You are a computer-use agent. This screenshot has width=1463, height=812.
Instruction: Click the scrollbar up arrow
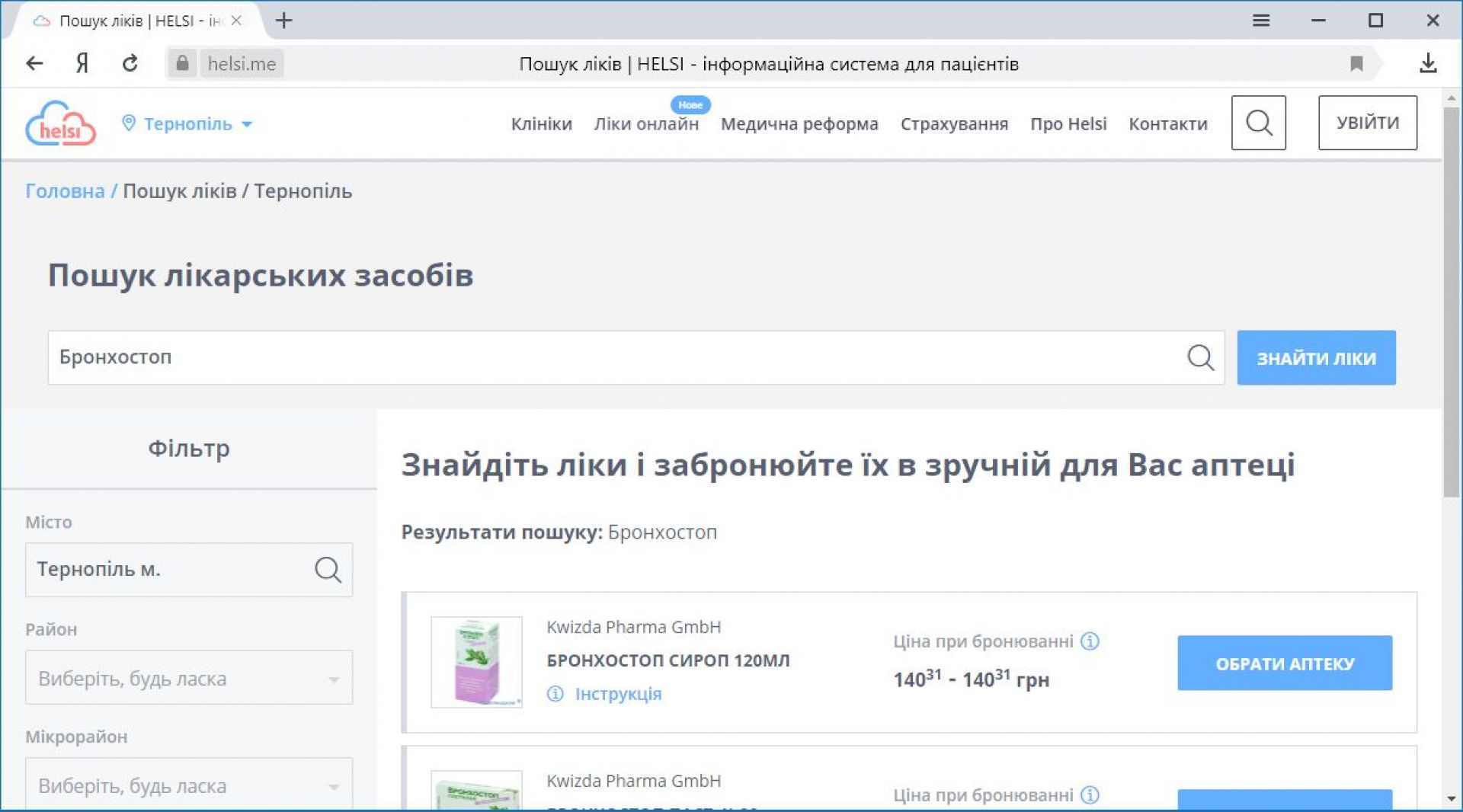pyautogui.click(x=1451, y=98)
